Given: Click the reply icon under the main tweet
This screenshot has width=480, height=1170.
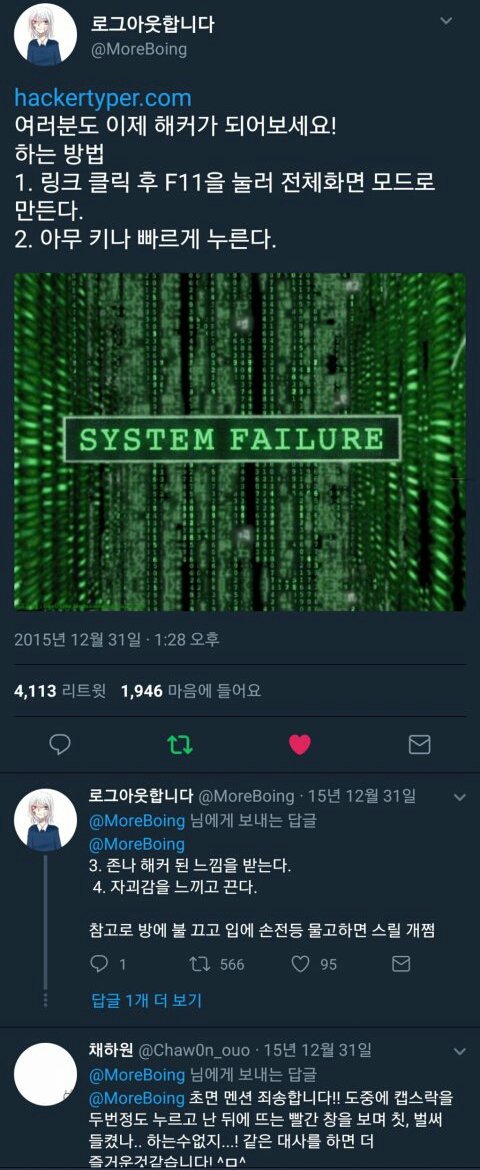Looking at the screenshot, I should click(60, 744).
